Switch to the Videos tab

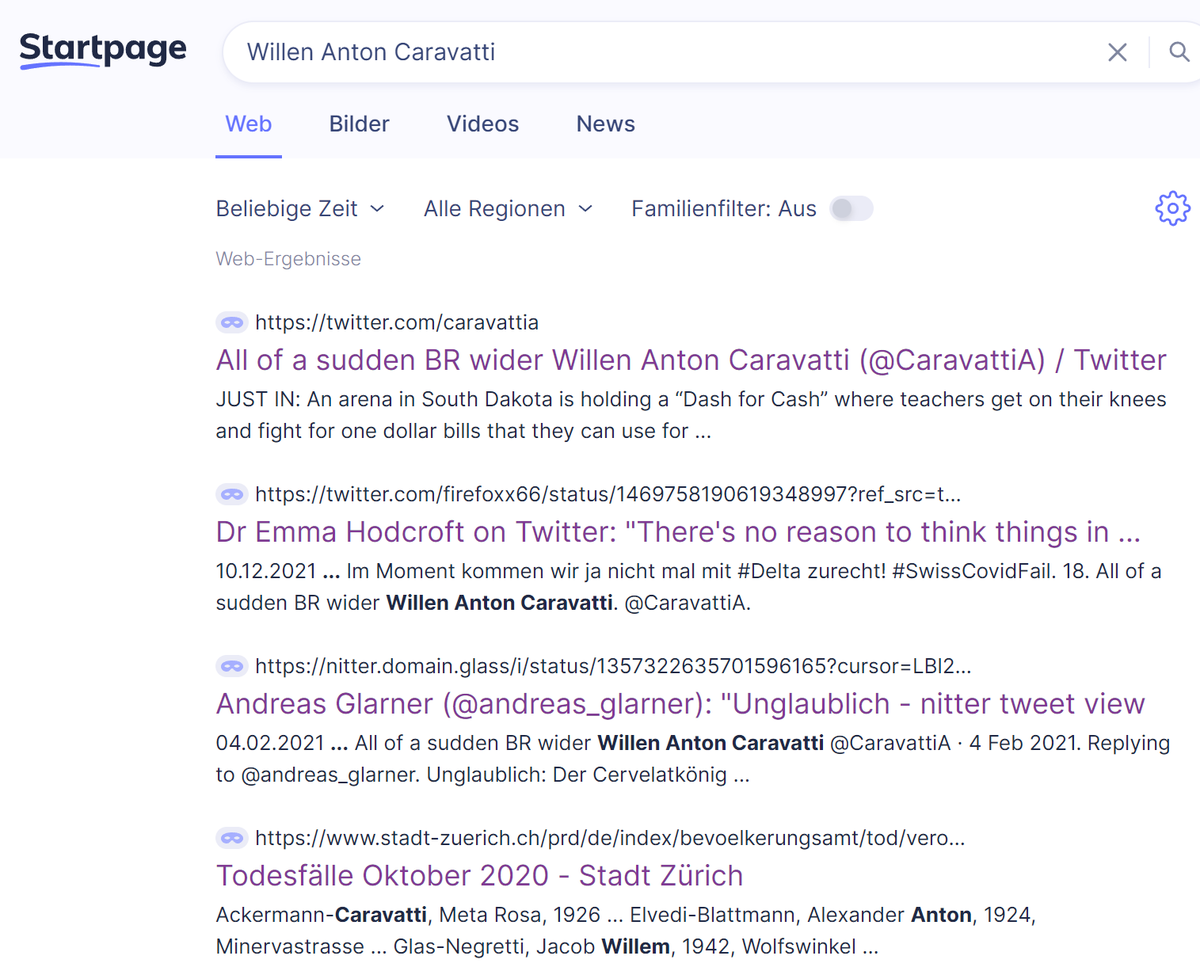click(x=483, y=124)
